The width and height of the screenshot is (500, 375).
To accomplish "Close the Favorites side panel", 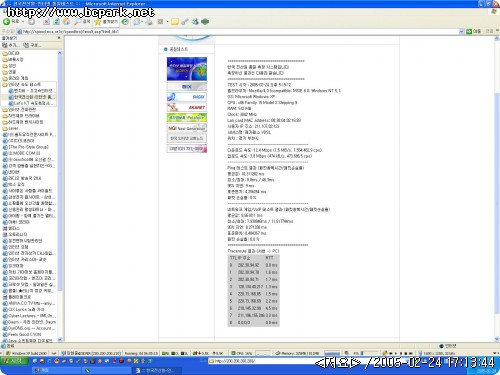I will (59, 38).
